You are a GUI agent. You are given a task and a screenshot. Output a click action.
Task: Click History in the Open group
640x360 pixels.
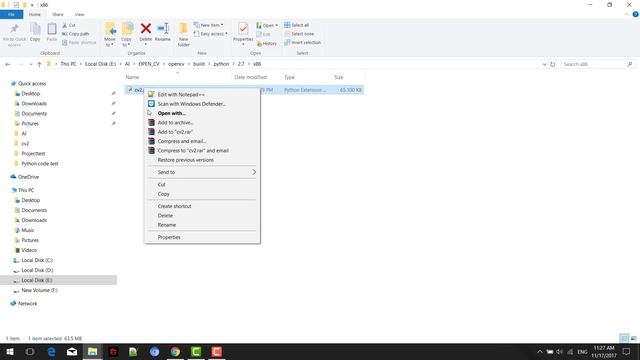coord(267,43)
